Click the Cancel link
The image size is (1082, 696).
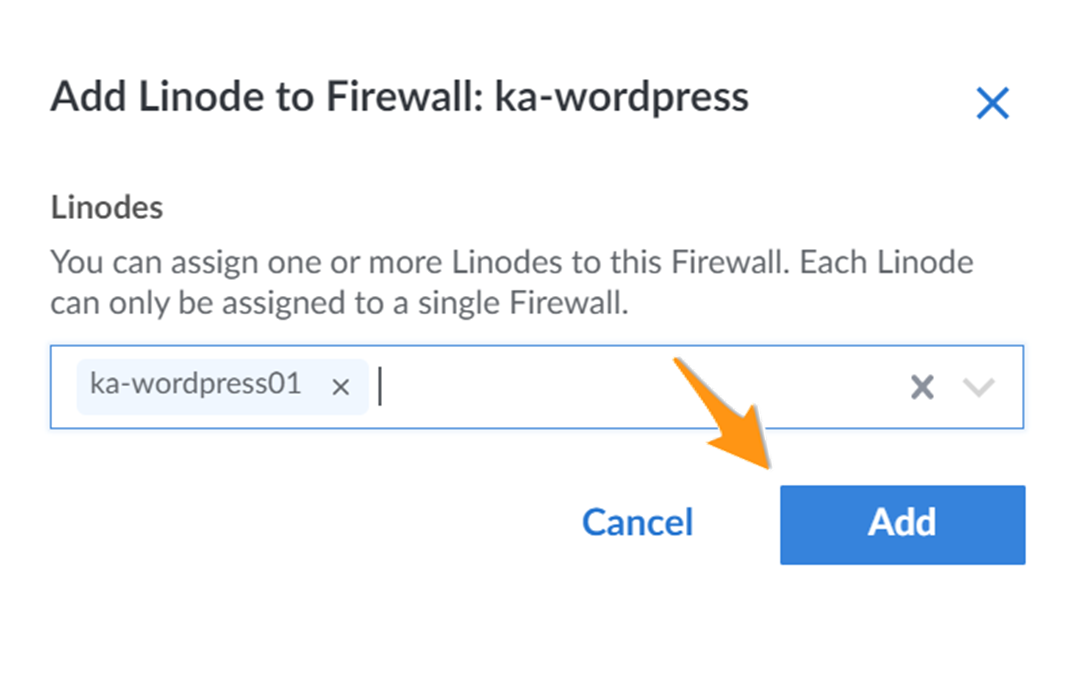coord(638,522)
